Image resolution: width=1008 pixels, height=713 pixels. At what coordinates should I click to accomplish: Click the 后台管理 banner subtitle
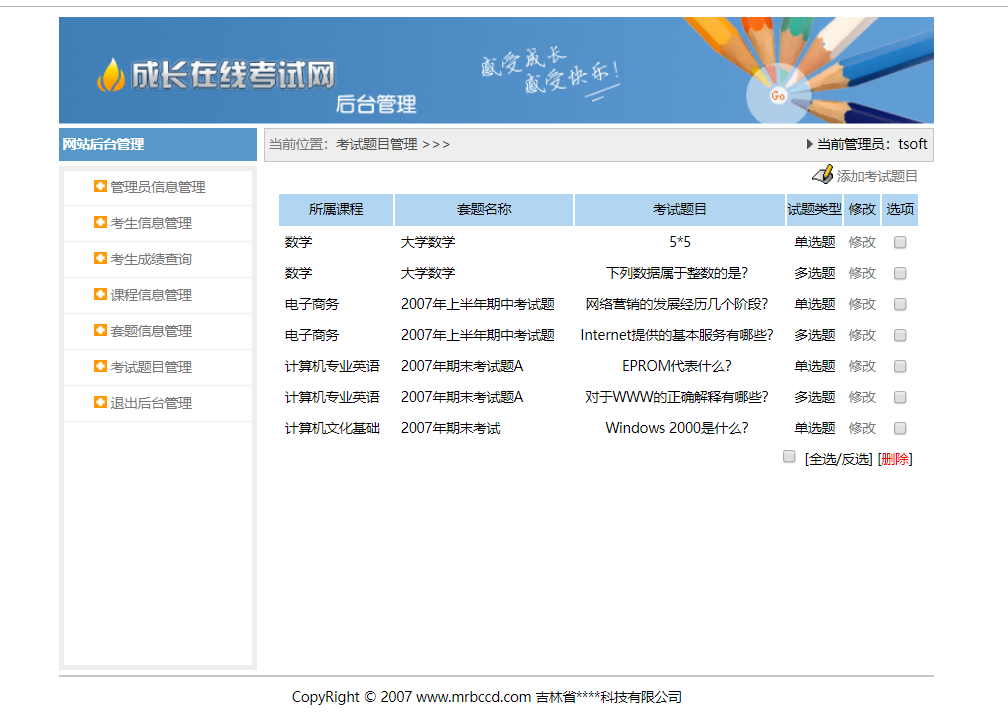pyautogui.click(x=376, y=104)
